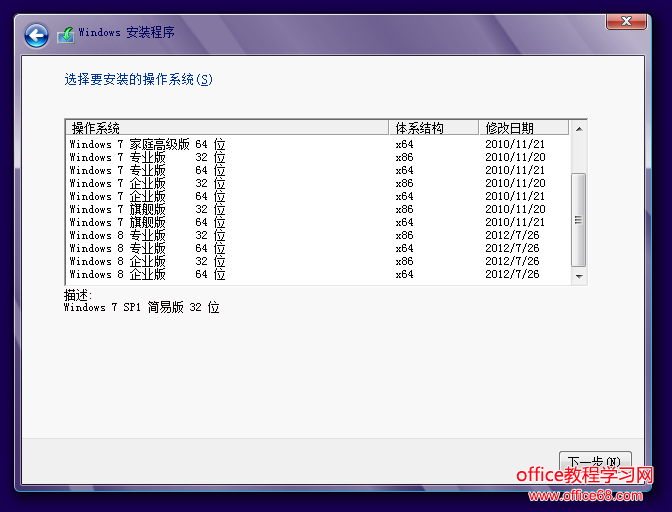
Task: Click 2012/7/26 date of Windows 8 专业版 32 位
Action: (x=512, y=235)
